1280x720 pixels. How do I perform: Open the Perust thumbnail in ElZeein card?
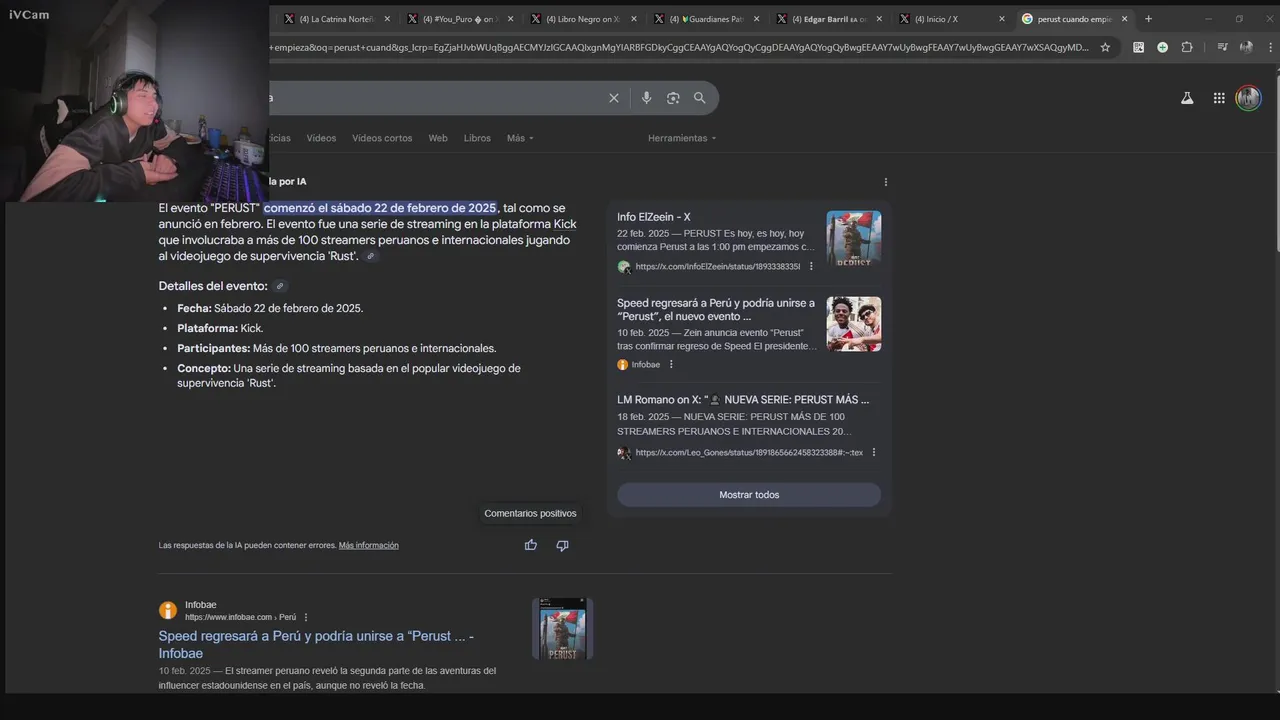coord(854,238)
